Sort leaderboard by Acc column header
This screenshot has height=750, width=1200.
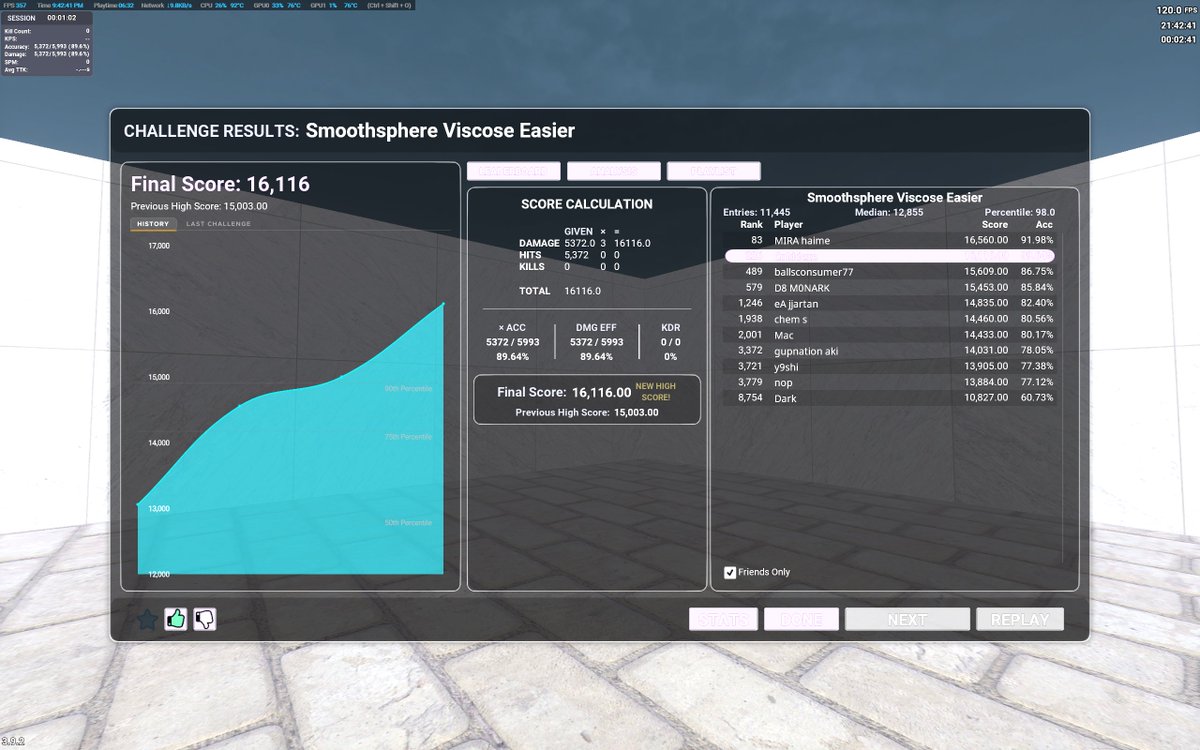(x=1044, y=225)
